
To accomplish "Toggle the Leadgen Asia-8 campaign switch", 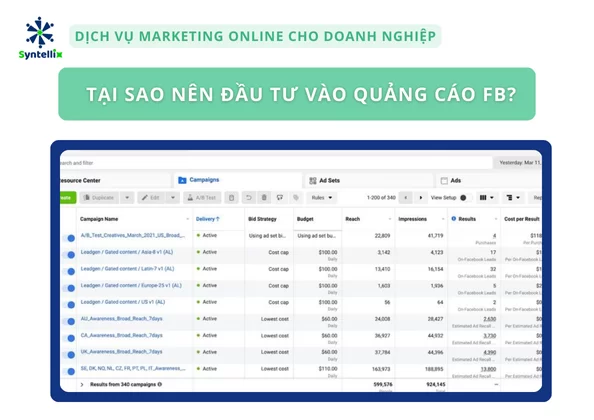I will click(x=69, y=255).
